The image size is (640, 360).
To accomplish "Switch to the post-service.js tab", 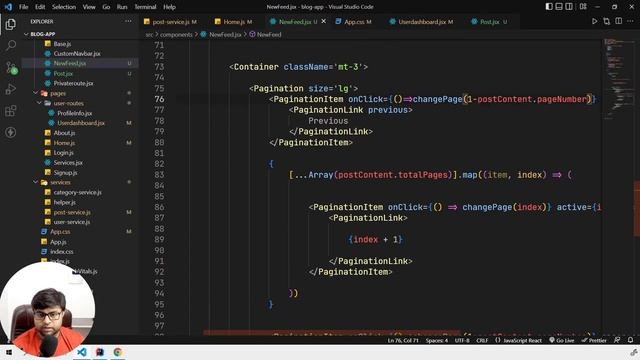I will (x=171, y=22).
